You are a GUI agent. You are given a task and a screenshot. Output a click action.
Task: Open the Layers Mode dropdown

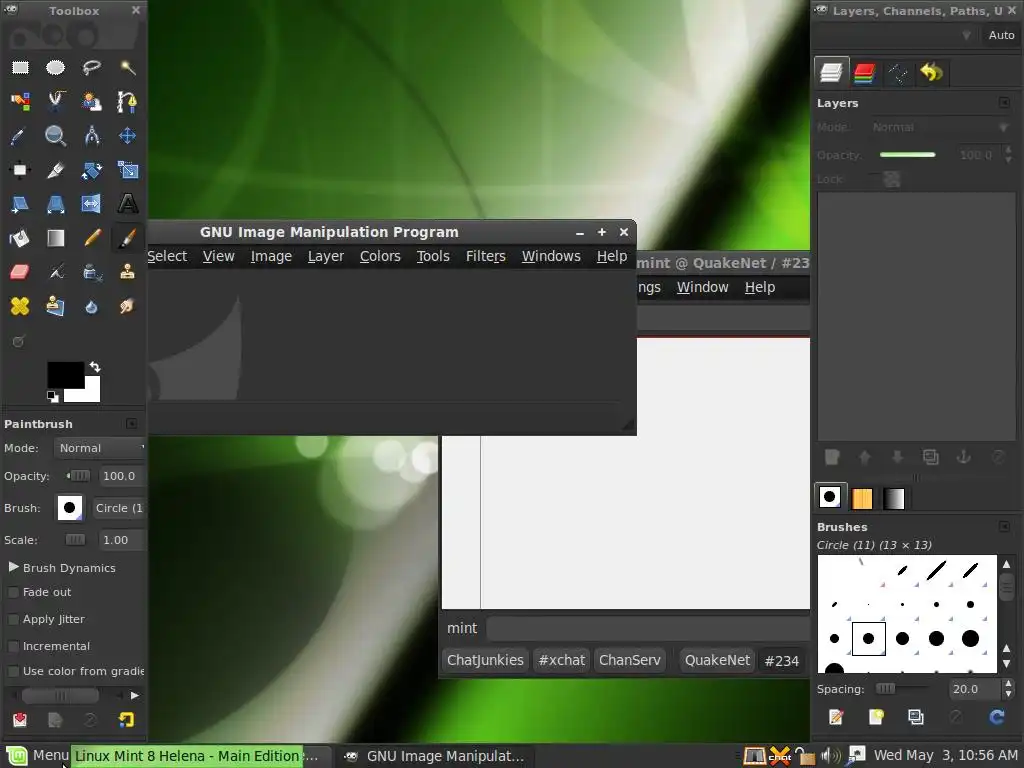pos(940,127)
